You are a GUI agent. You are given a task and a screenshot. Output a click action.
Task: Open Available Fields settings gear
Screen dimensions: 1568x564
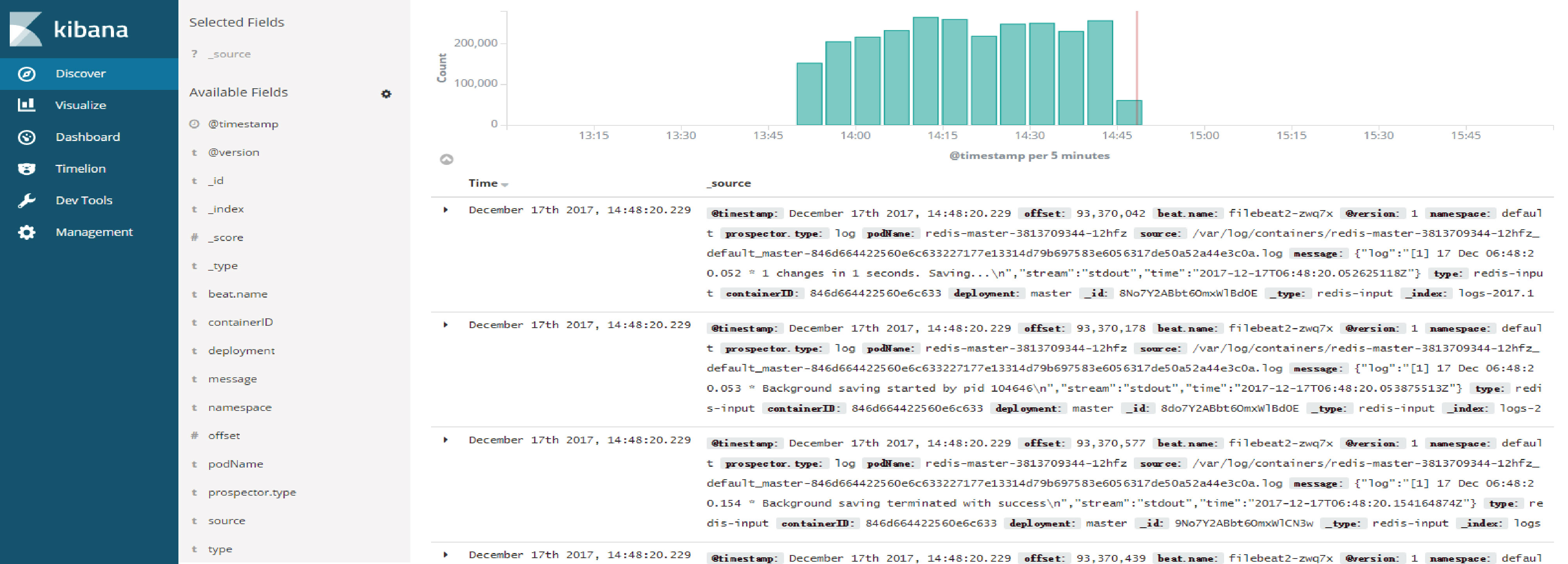point(386,94)
